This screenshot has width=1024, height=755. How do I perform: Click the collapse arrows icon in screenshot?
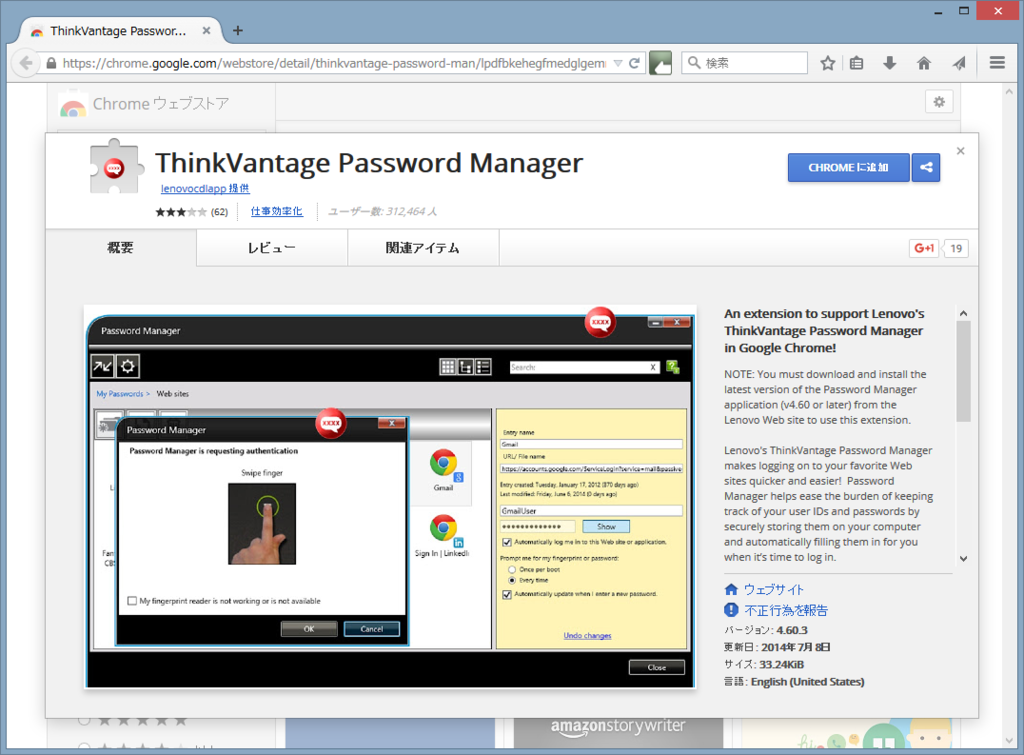click(x=103, y=366)
